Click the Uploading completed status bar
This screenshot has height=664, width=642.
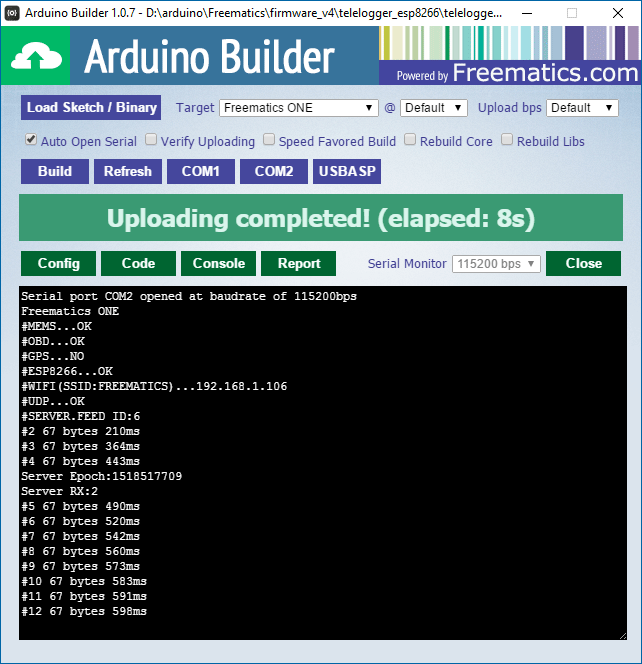point(321,218)
